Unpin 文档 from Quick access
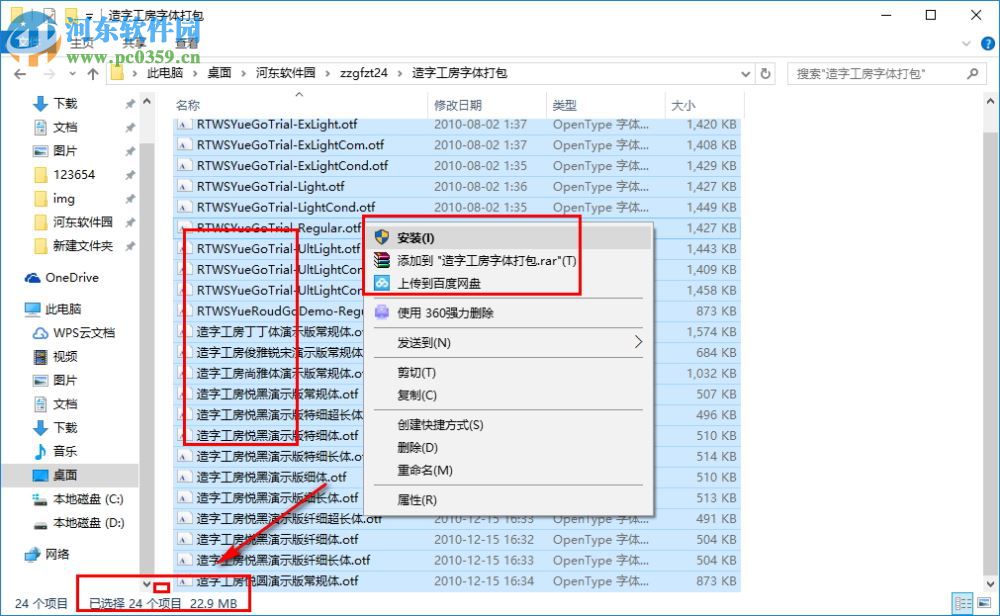The image size is (1000, 616). [x=129, y=127]
